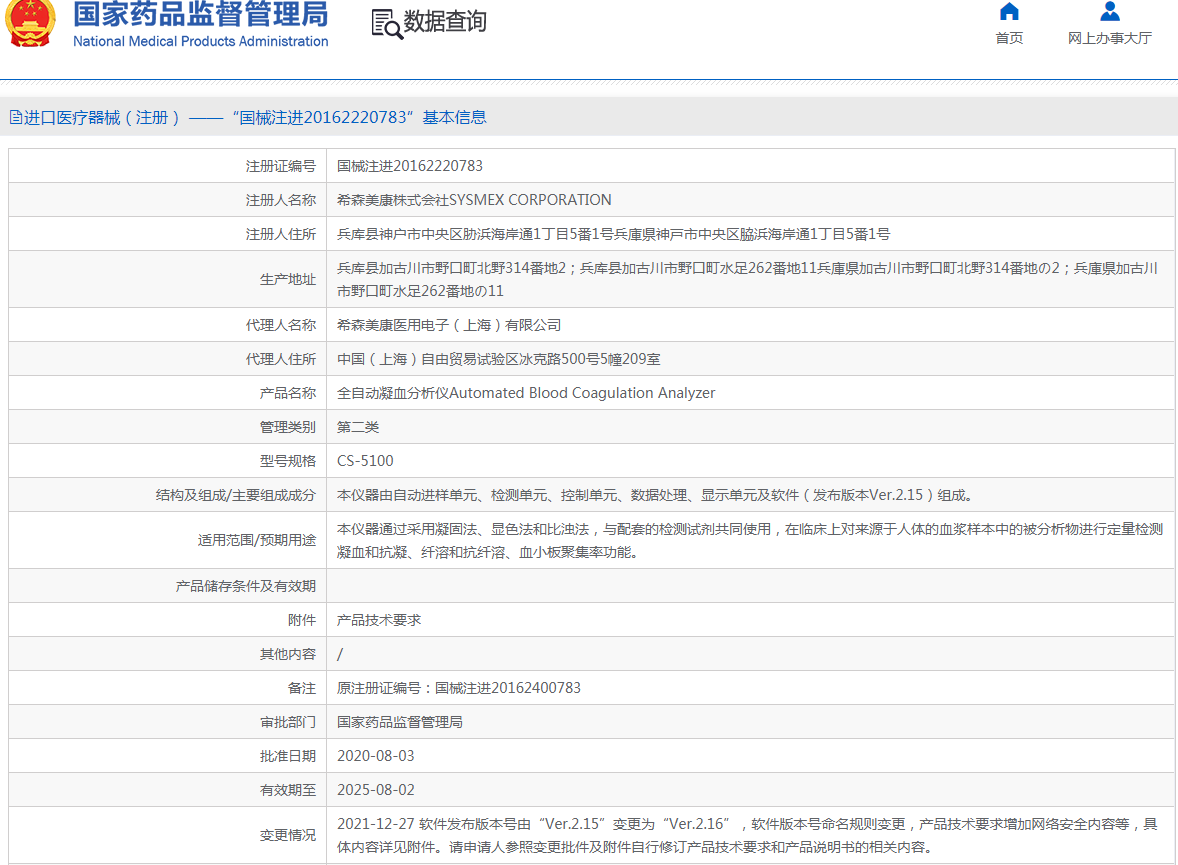Click the house-shaped 首页 icon

tap(1009, 12)
